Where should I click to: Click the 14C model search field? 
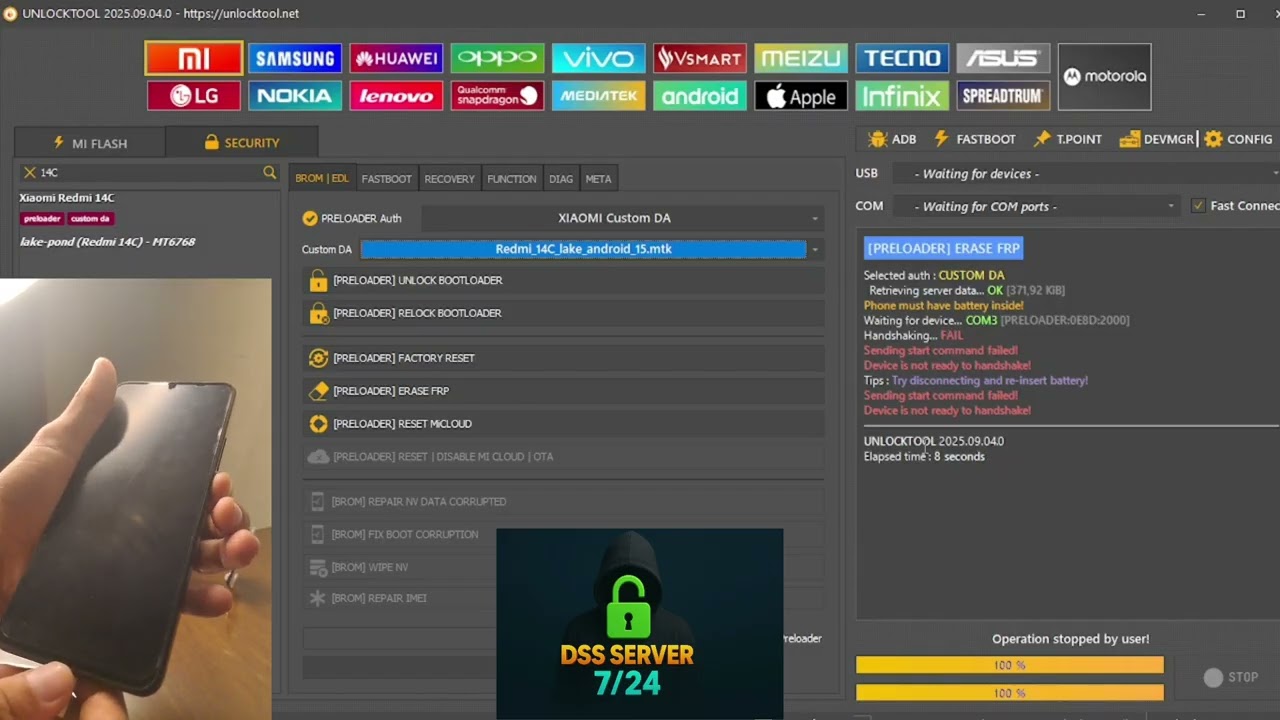click(148, 173)
